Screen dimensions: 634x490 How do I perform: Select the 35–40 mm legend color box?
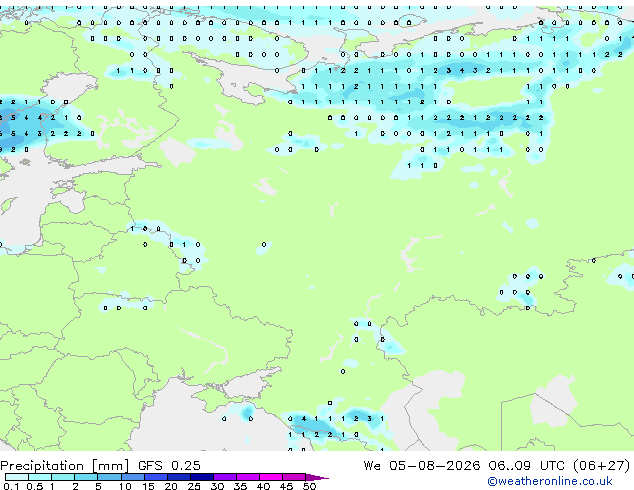click(248, 477)
